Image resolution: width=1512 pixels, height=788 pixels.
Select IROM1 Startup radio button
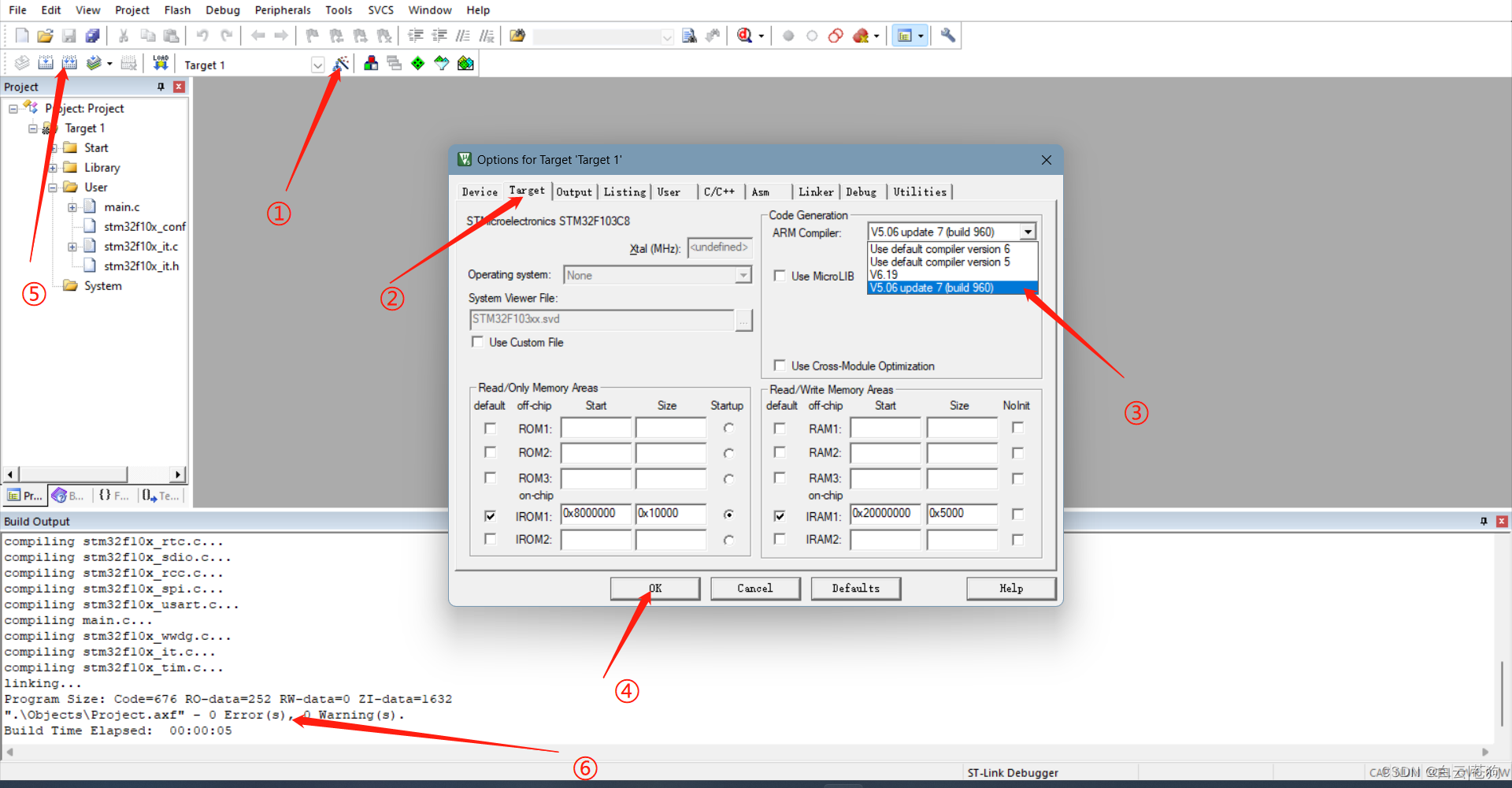tap(729, 515)
